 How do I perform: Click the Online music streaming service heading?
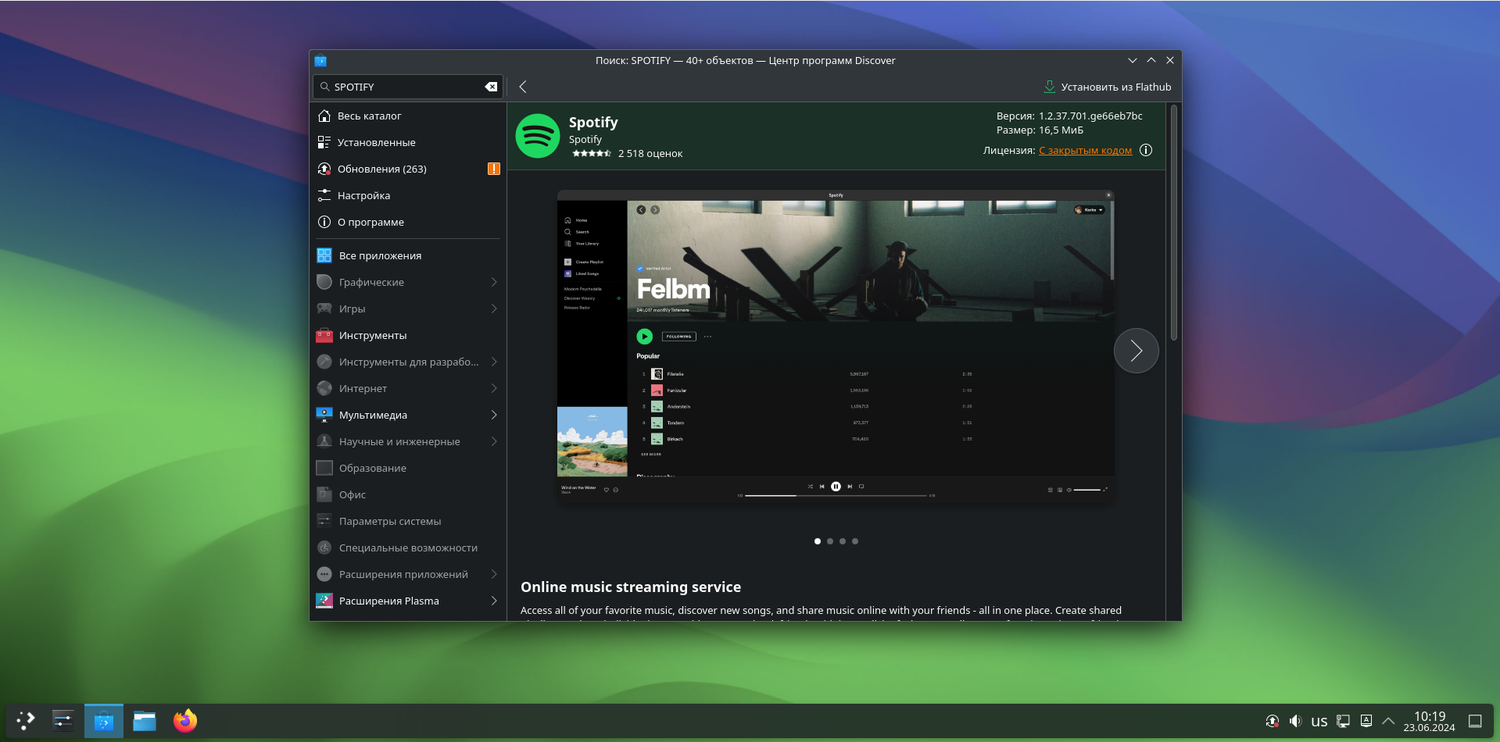(x=631, y=587)
